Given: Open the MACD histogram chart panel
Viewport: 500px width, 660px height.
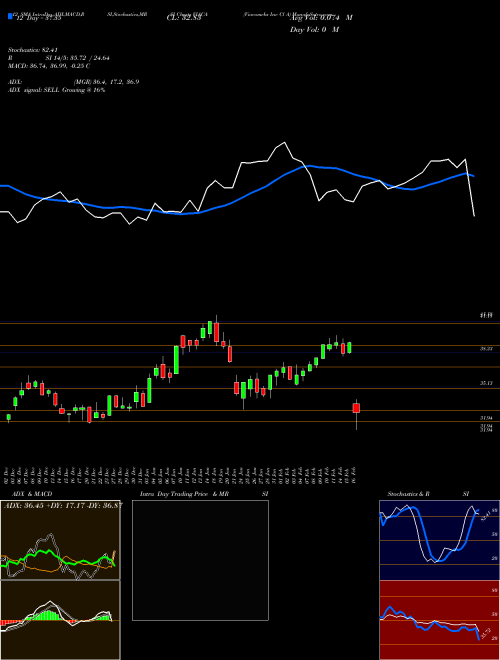Looking at the screenshot, I should (60, 620).
